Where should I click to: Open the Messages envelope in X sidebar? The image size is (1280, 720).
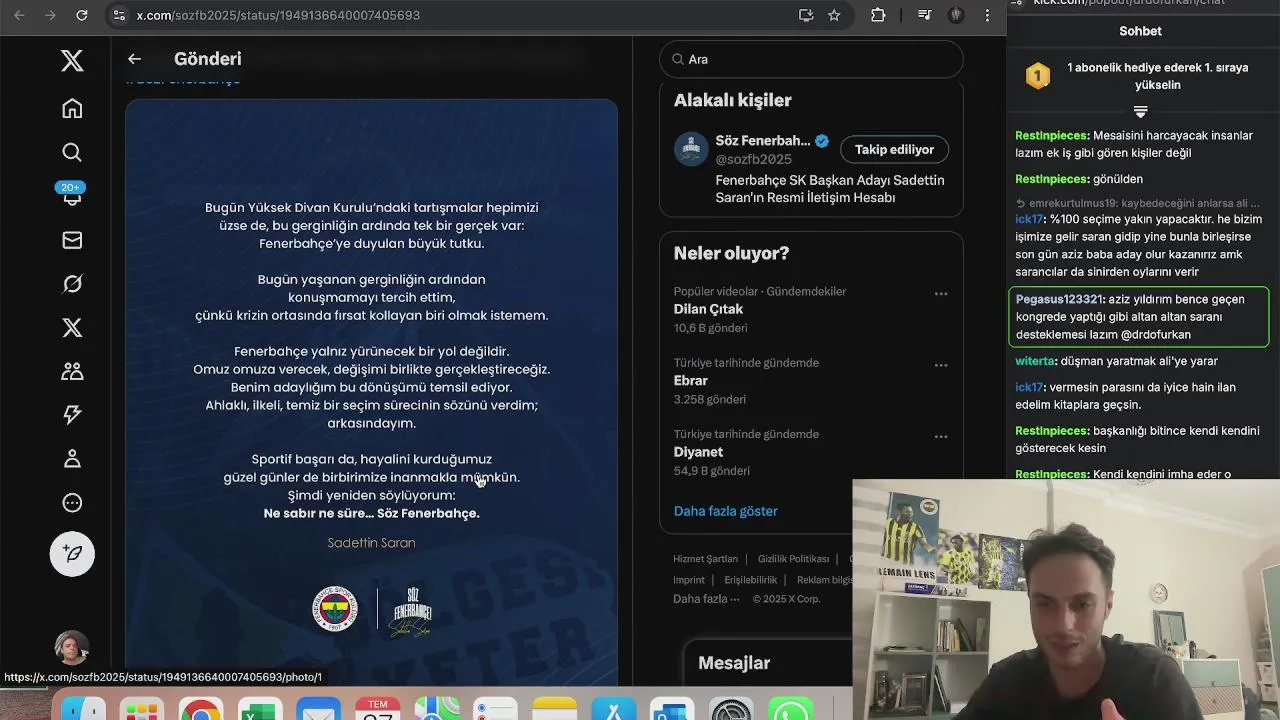tap(72, 240)
